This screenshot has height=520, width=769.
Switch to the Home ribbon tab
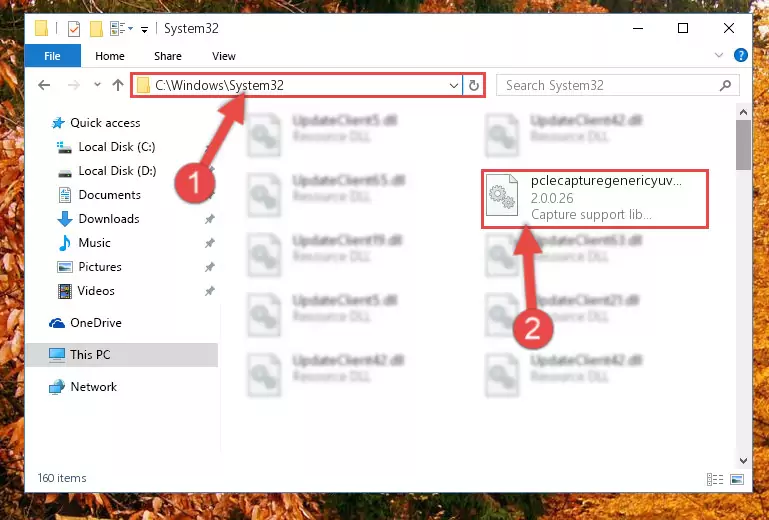click(110, 56)
